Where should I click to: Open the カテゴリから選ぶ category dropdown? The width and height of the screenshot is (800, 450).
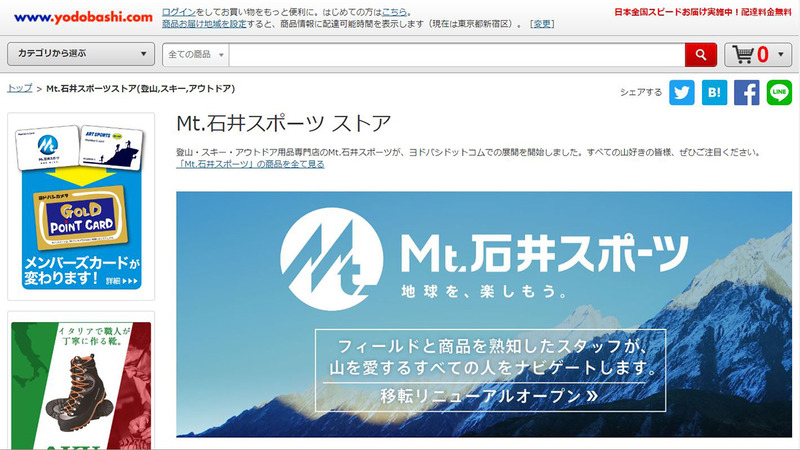(81, 54)
